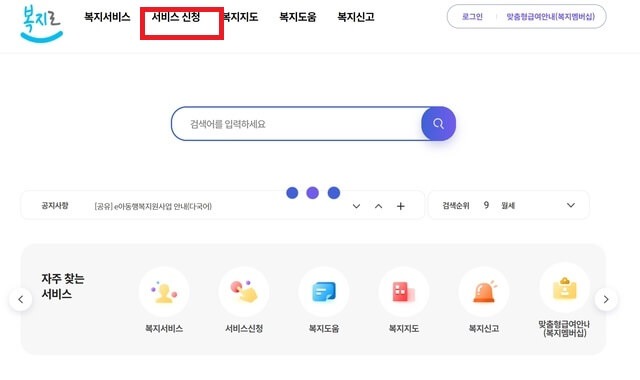Open the 복지서비스 menu
This screenshot has width=640, height=380.
(x=107, y=17)
